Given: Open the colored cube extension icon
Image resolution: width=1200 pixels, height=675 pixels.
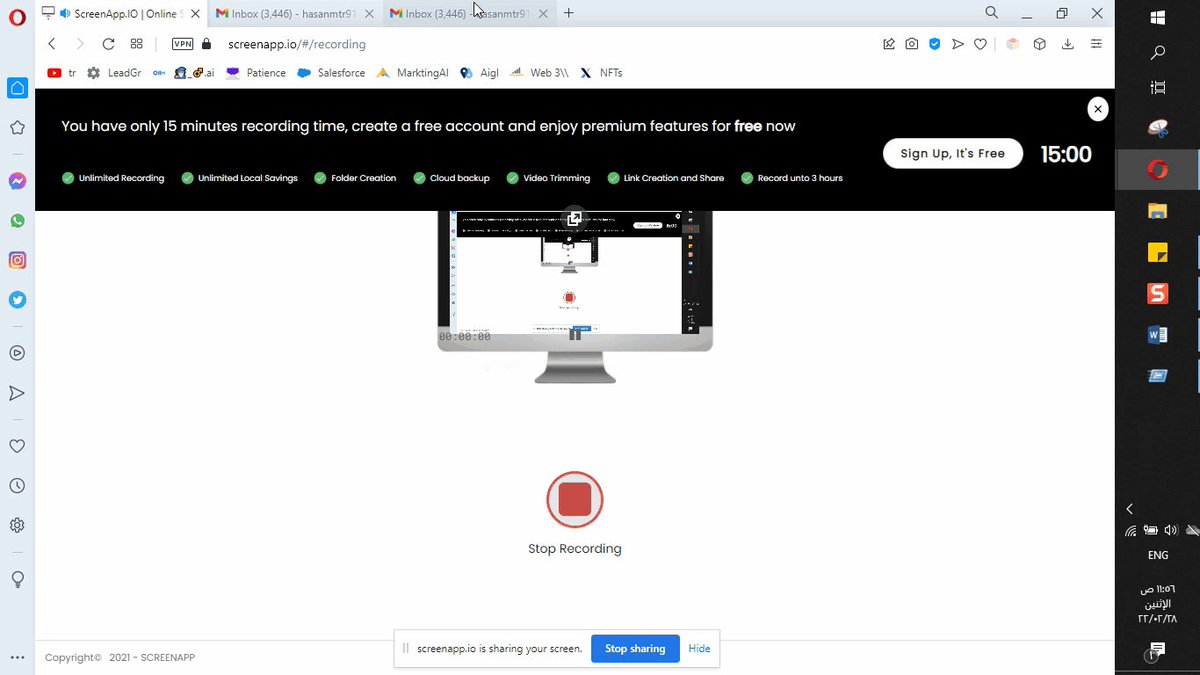Looking at the screenshot, I should 1012,44.
